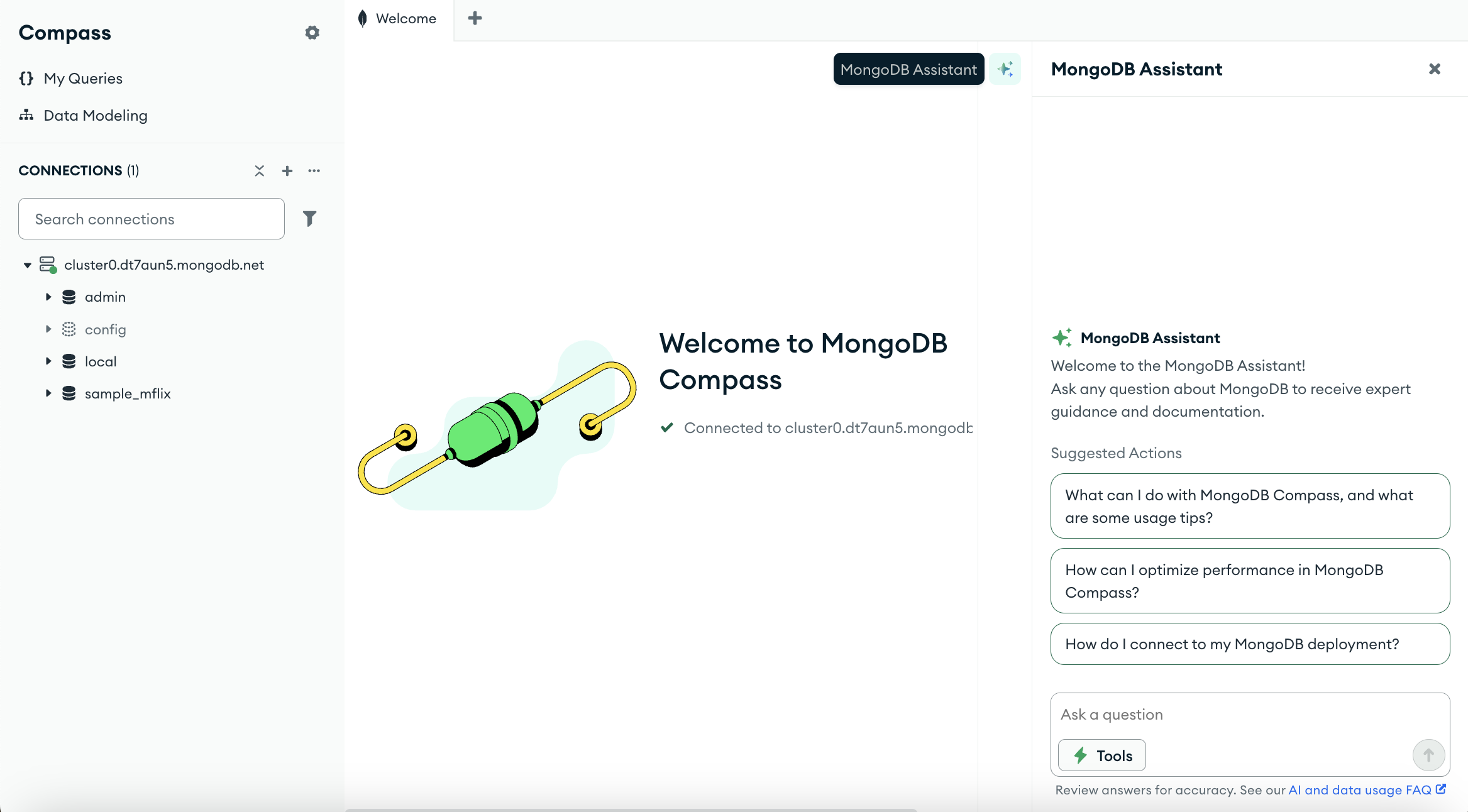Click the send question arrow button
1468x812 pixels.
tap(1428, 755)
